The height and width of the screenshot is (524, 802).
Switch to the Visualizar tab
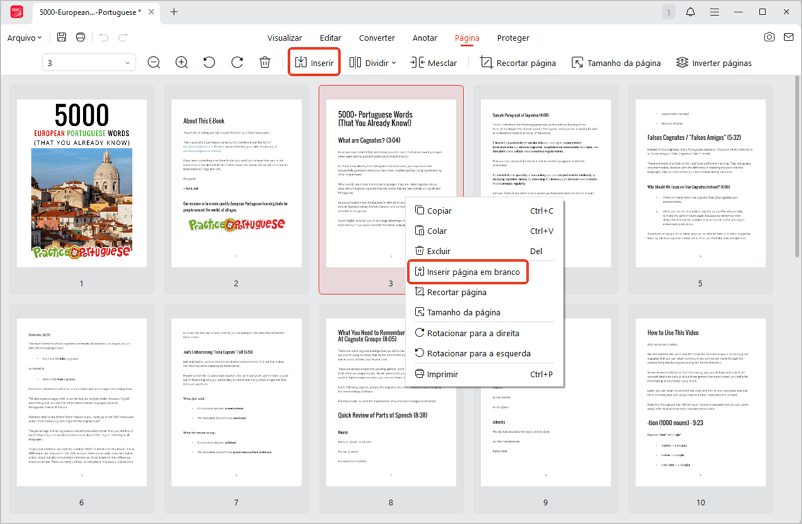point(284,38)
